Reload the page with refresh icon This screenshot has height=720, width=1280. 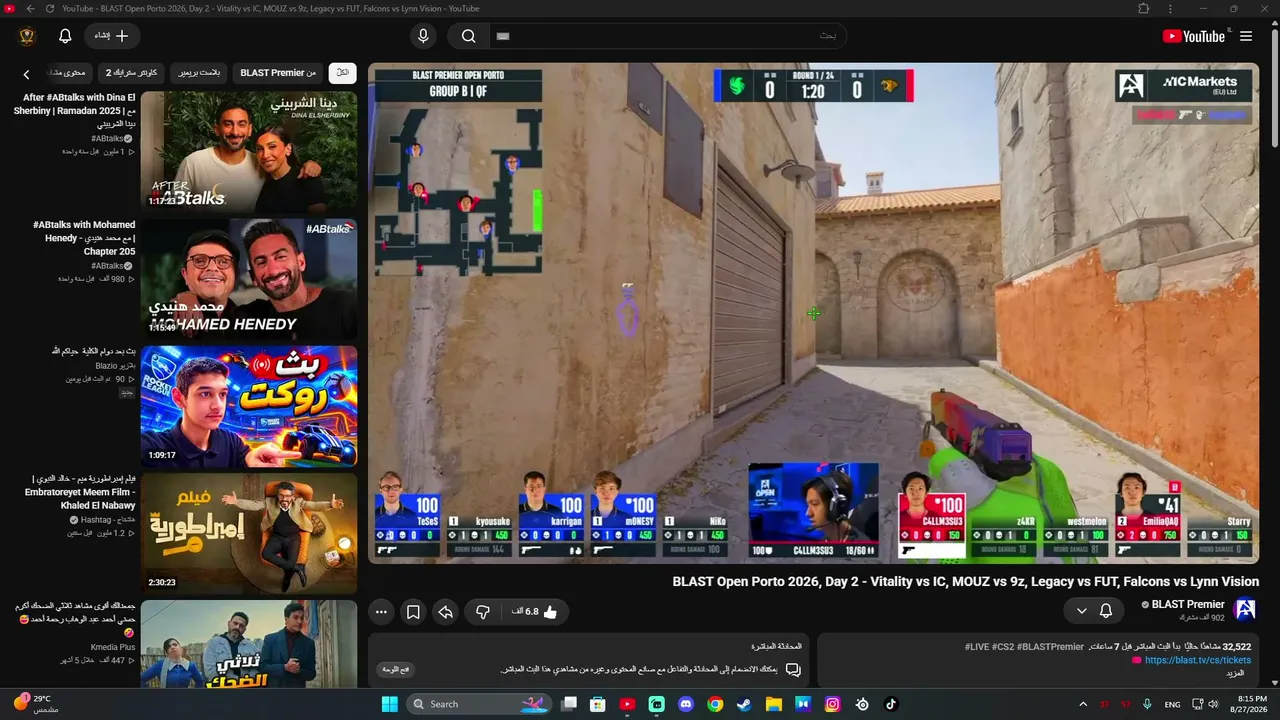pos(50,9)
